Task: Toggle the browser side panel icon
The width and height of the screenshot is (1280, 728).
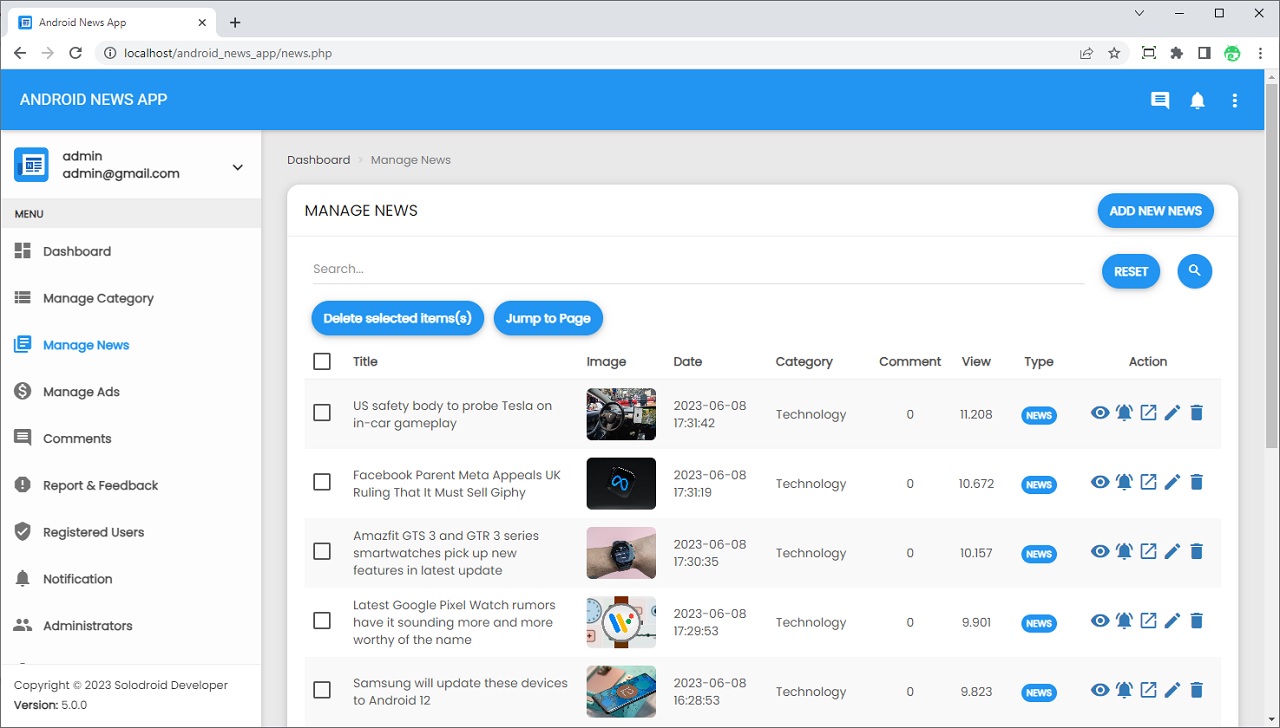Action: [x=1204, y=53]
